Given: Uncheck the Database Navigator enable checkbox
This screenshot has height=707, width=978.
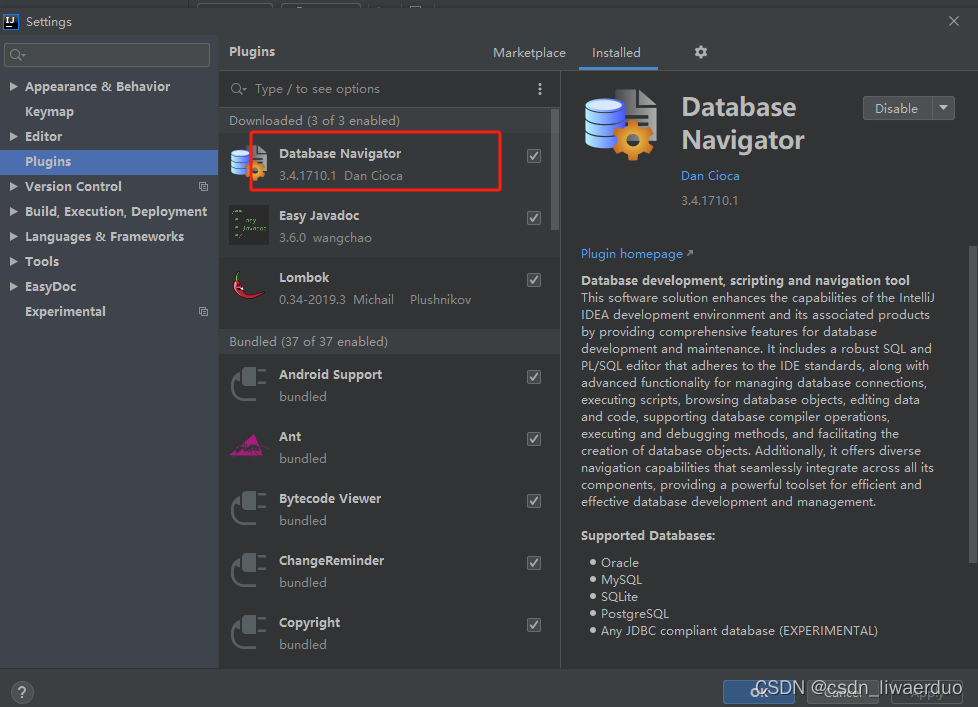Looking at the screenshot, I should tap(533, 155).
